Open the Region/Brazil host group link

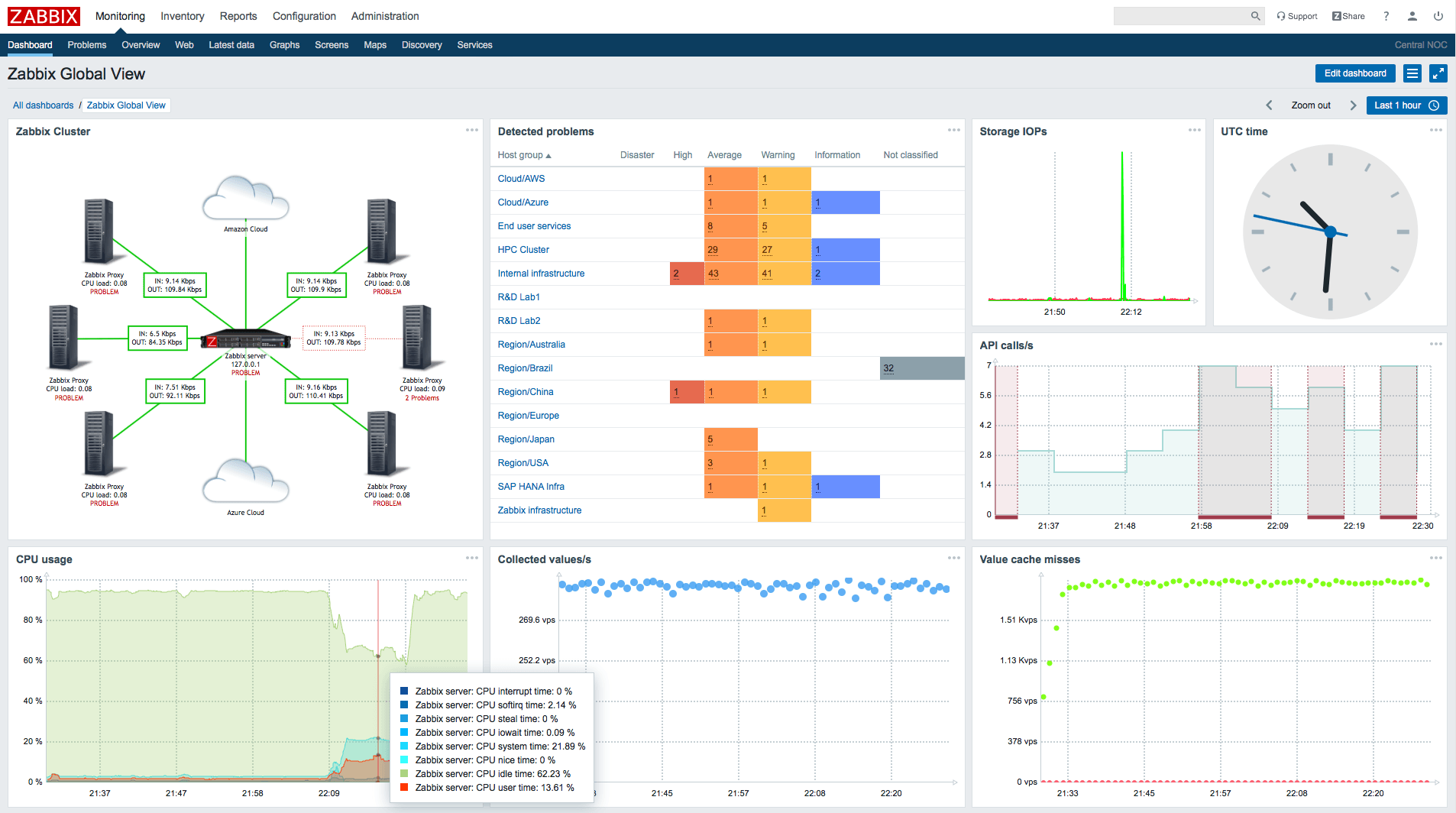click(525, 368)
